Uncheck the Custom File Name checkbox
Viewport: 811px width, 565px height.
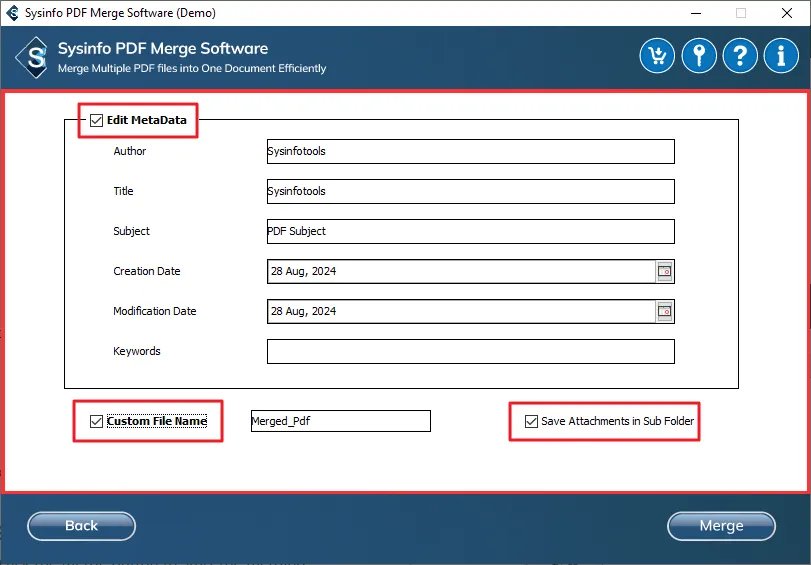point(96,421)
